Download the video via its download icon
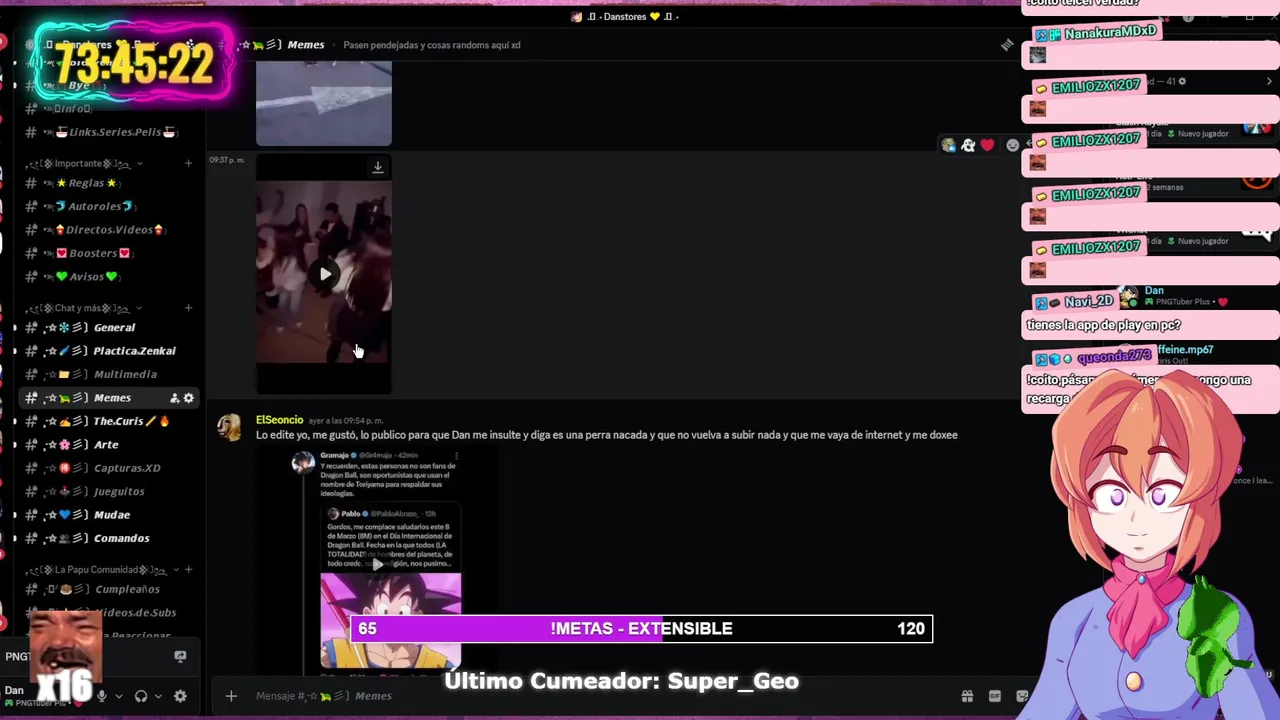 (x=378, y=167)
